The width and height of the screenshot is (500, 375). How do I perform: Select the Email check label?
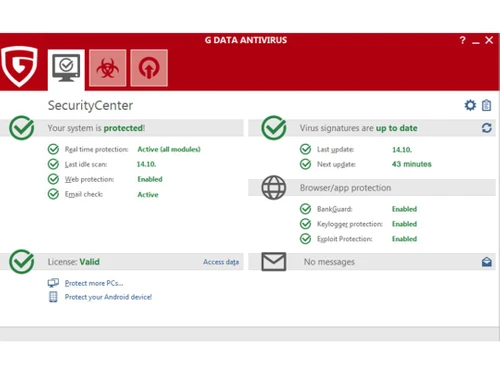click(84, 194)
